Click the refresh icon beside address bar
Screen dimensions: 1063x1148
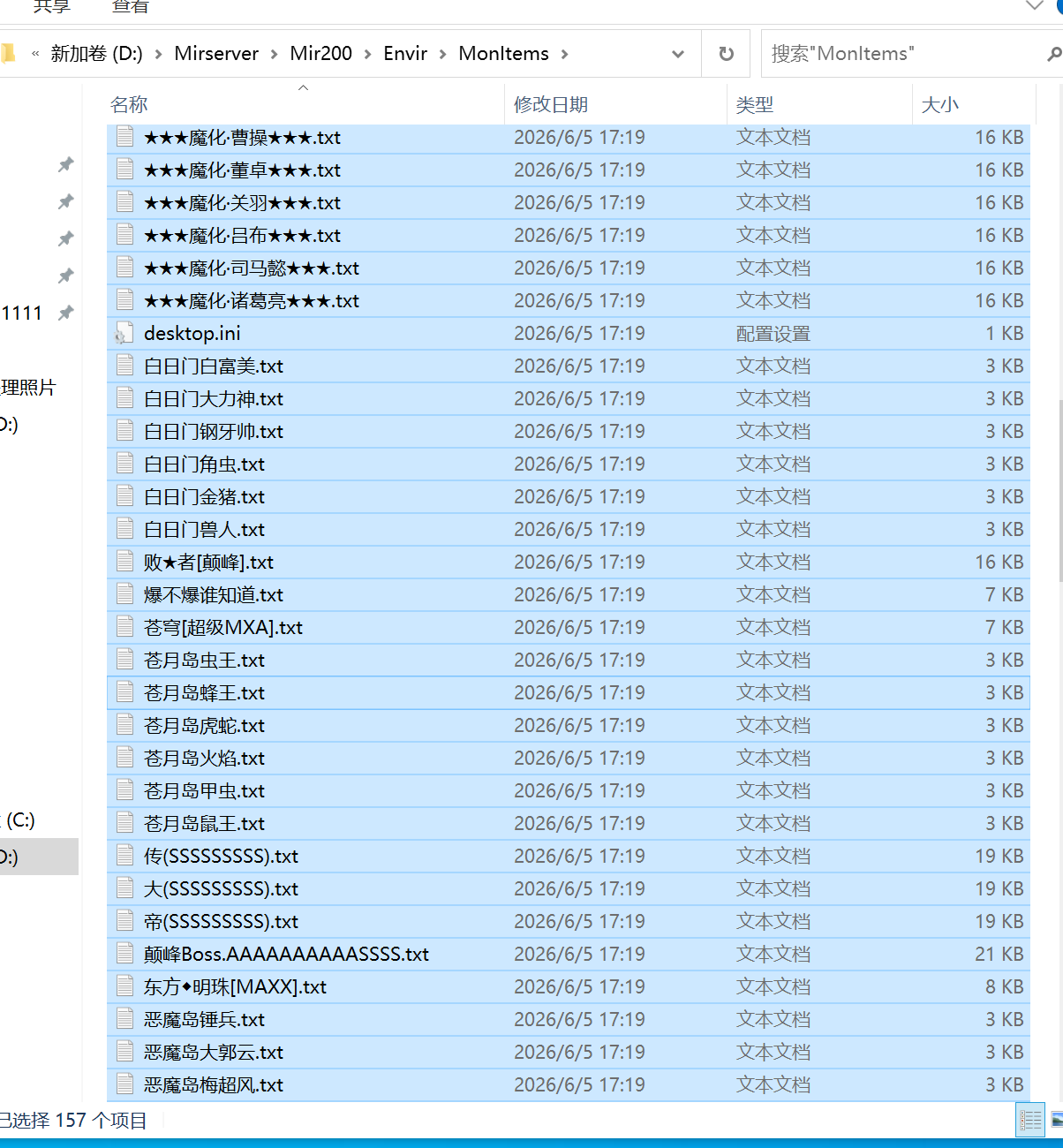726,54
